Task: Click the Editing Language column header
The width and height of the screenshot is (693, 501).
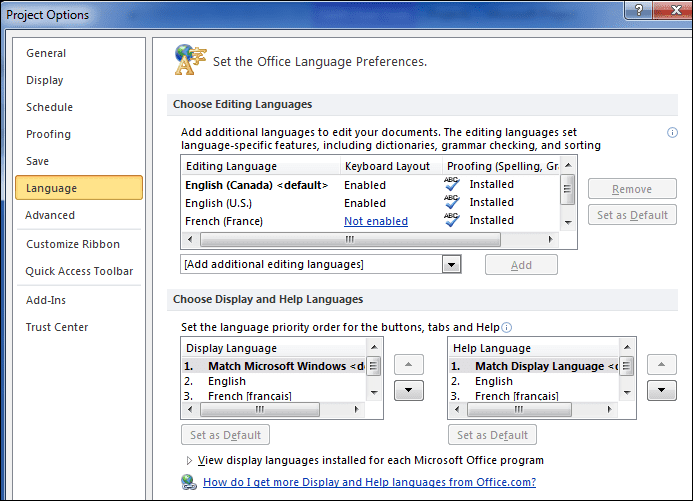Action: (x=261, y=166)
